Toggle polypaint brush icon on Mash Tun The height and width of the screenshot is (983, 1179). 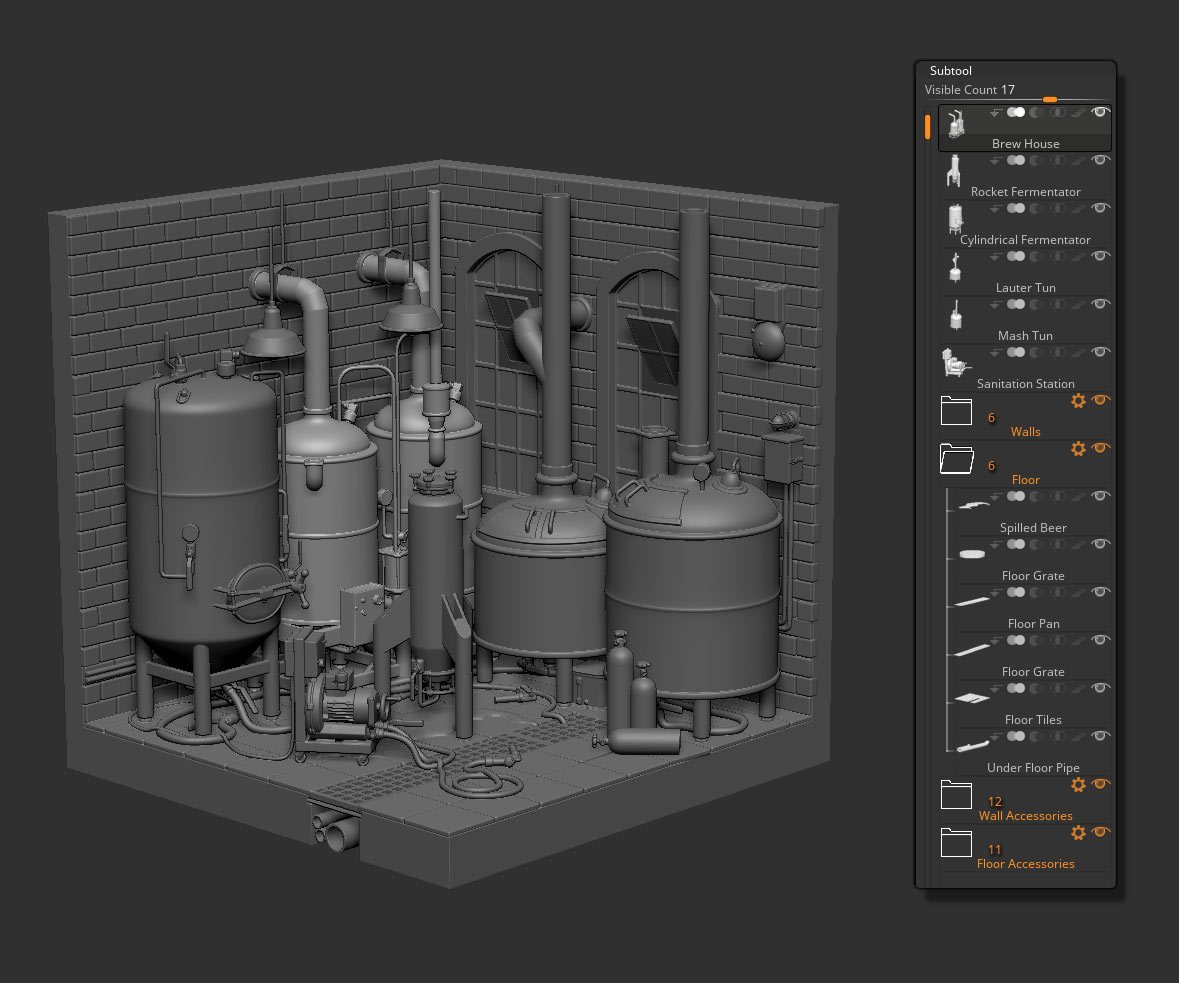click(1078, 305)
